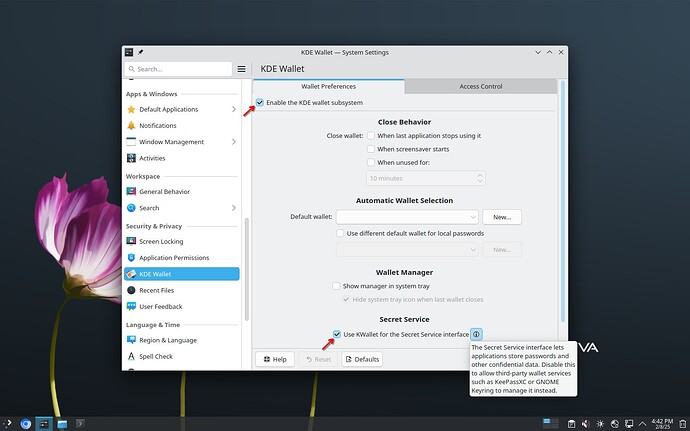Image resolution: width=690 pixels, height=431 pixels.
Task: Click the Help button
Action: (275, 359)
